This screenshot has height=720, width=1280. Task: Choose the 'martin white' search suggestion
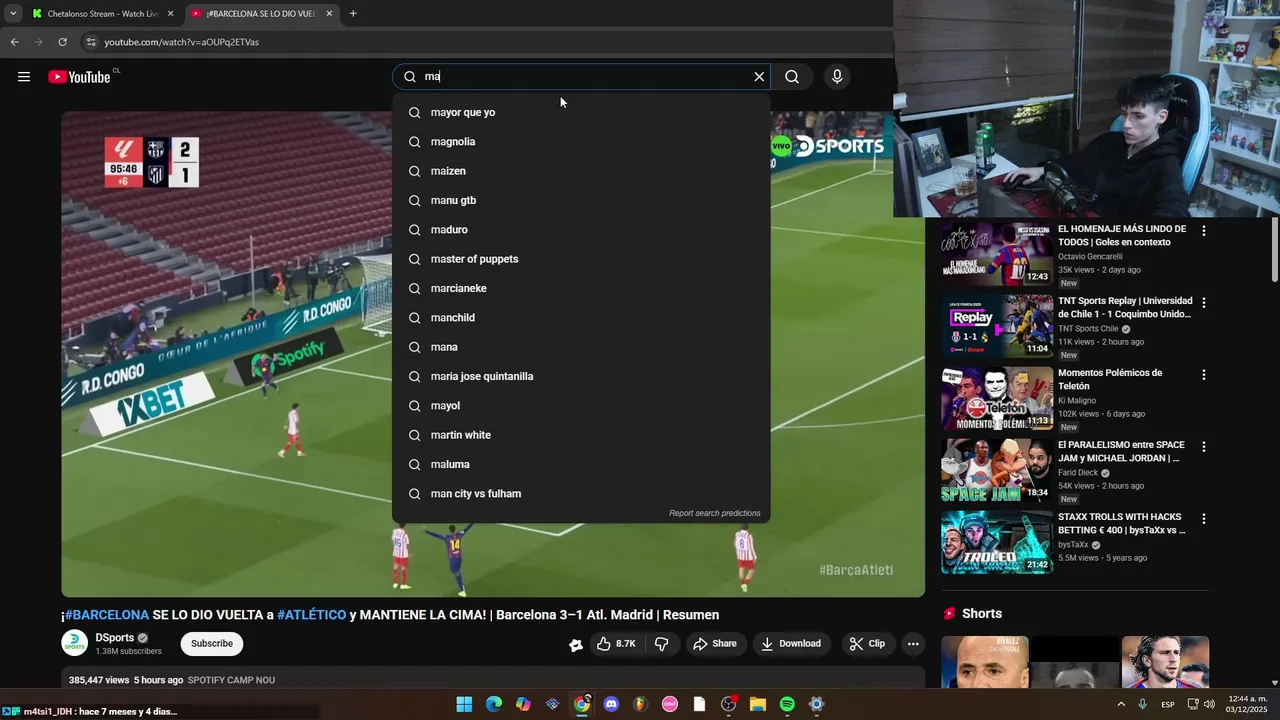(x=581, y=435)
